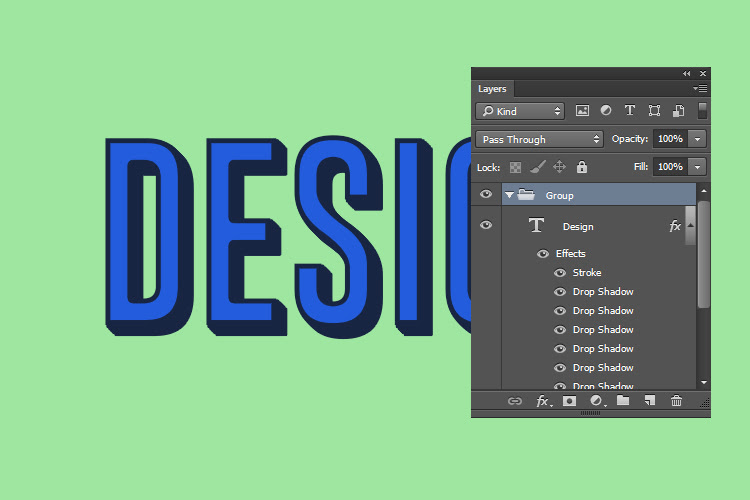Viewport: 750px width, 500px height.
Task: Click the Design text layer T thumbnail
Action: pyautogui.click(x=536, y=225)
